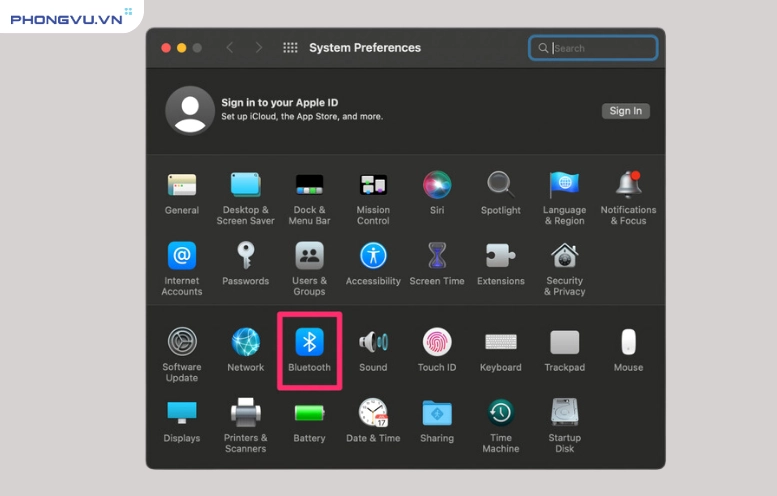
Task: Click the Apple ID avatar picture
Action: [190, 110]
